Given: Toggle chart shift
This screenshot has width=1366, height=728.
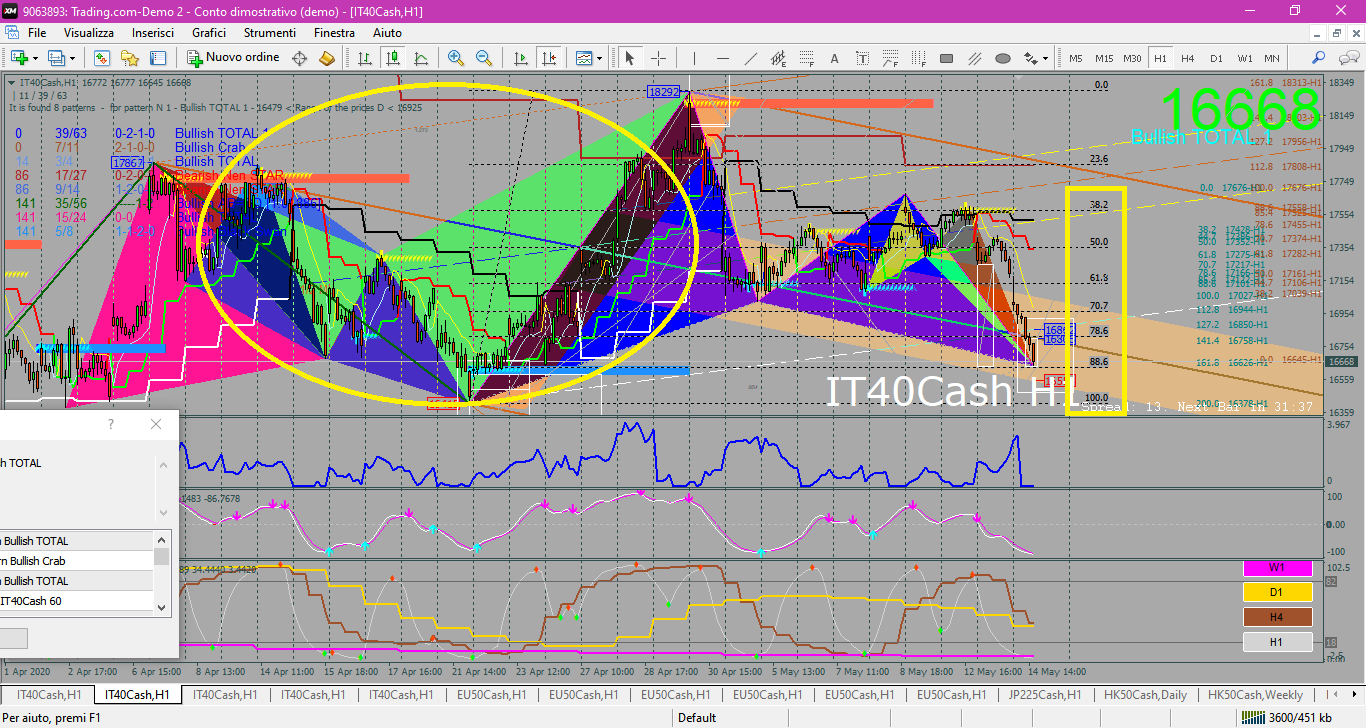Looking at the screenshot, I should point(548,58).
